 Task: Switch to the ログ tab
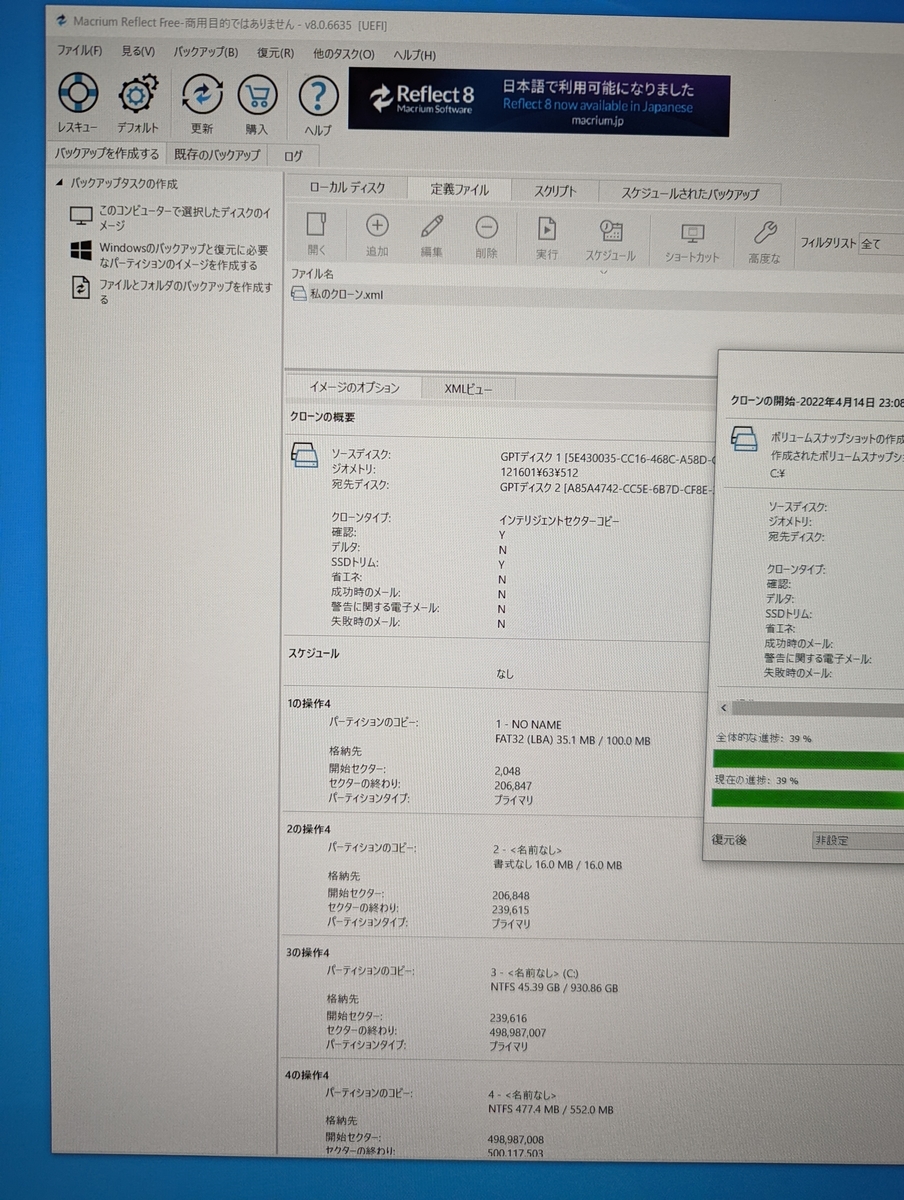[x=293, y=156]
